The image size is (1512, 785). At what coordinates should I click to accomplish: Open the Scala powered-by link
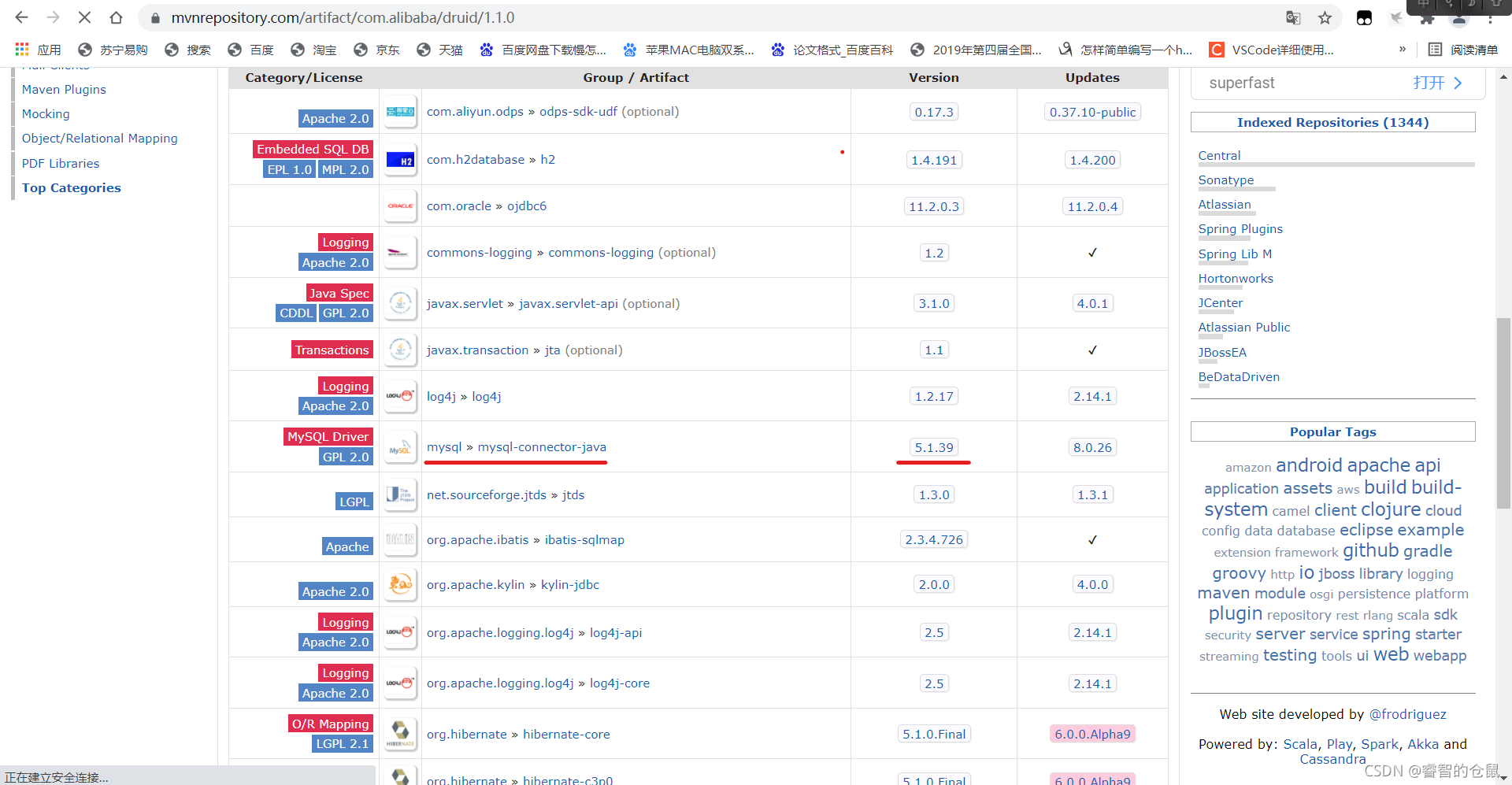pyautogui.click(x=1300, y=745)
